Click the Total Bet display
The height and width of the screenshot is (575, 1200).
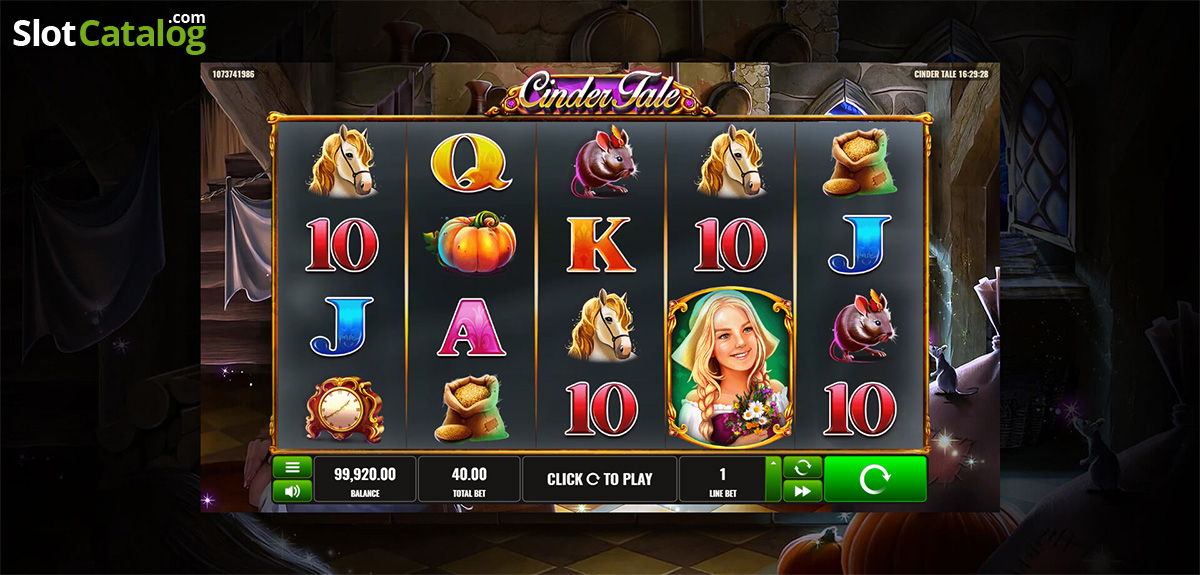point(469,479)
